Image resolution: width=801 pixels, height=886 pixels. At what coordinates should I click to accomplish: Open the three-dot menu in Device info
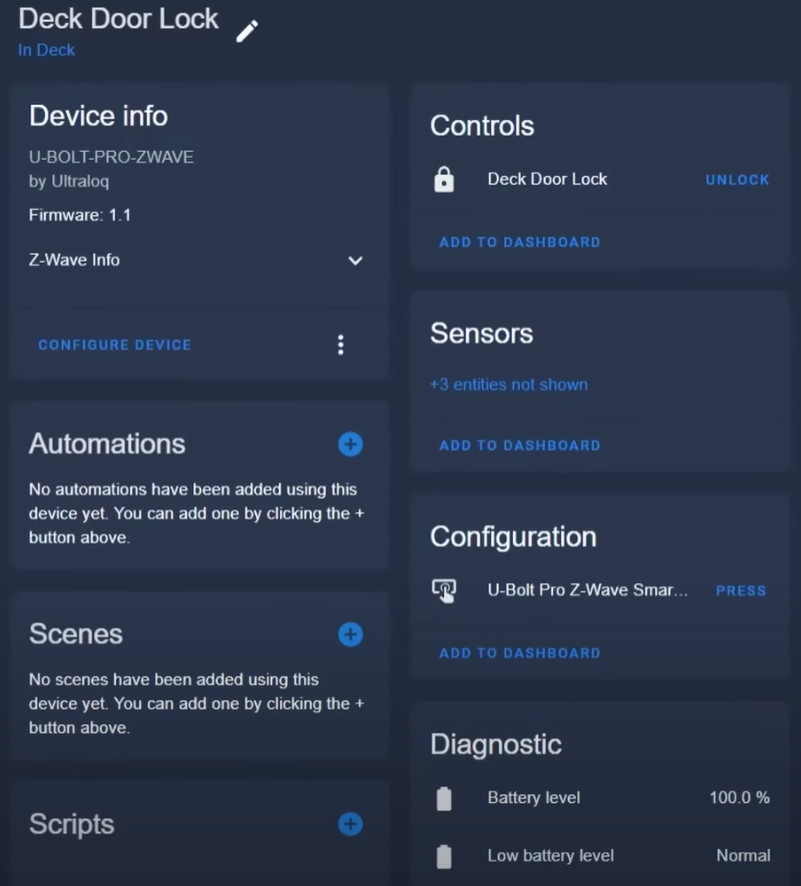coord(341,344)
